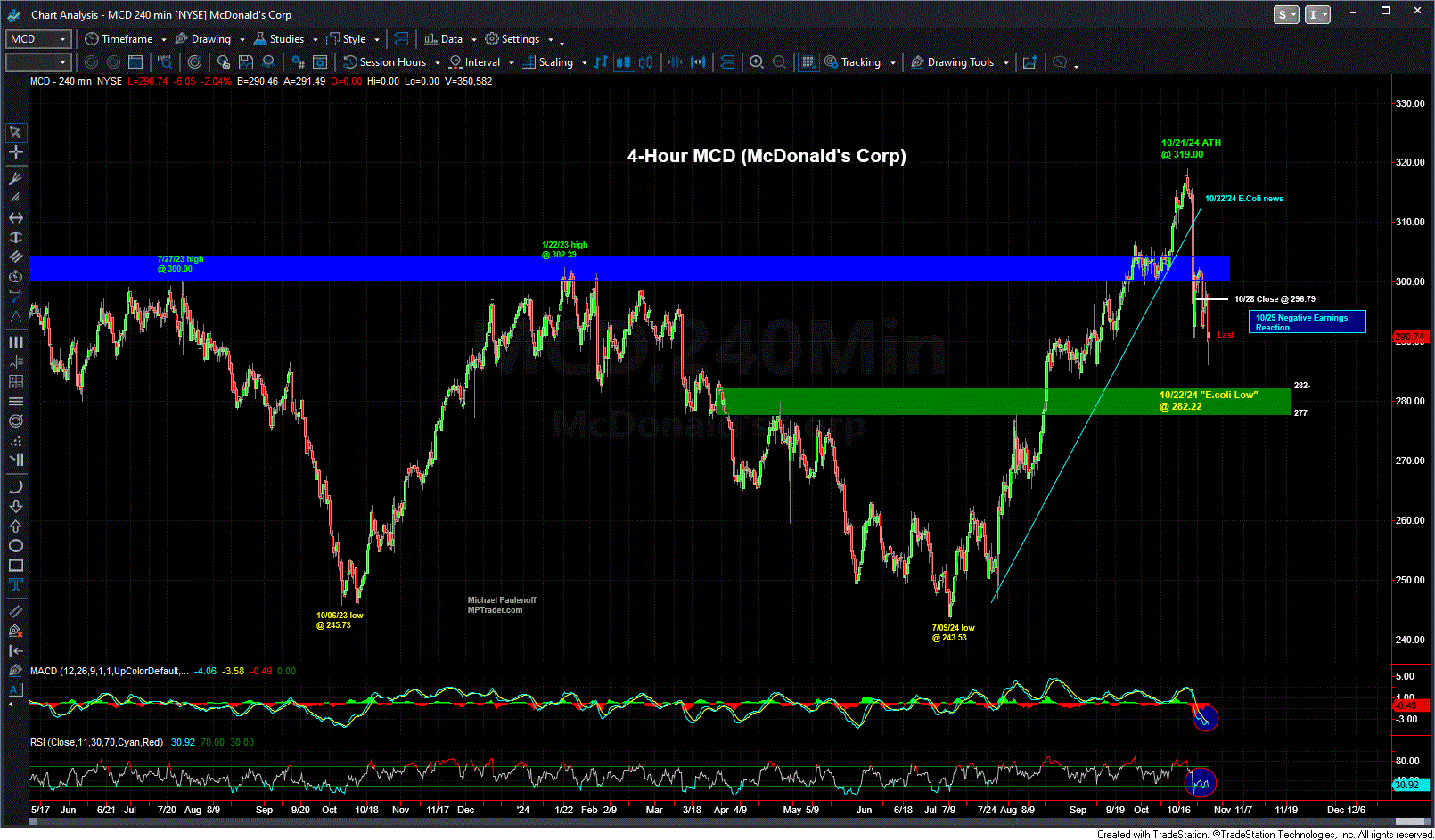Click the gears settings icon in second toolbar
Viewport: 1435px width, 840px height.
tap(299, 62)
